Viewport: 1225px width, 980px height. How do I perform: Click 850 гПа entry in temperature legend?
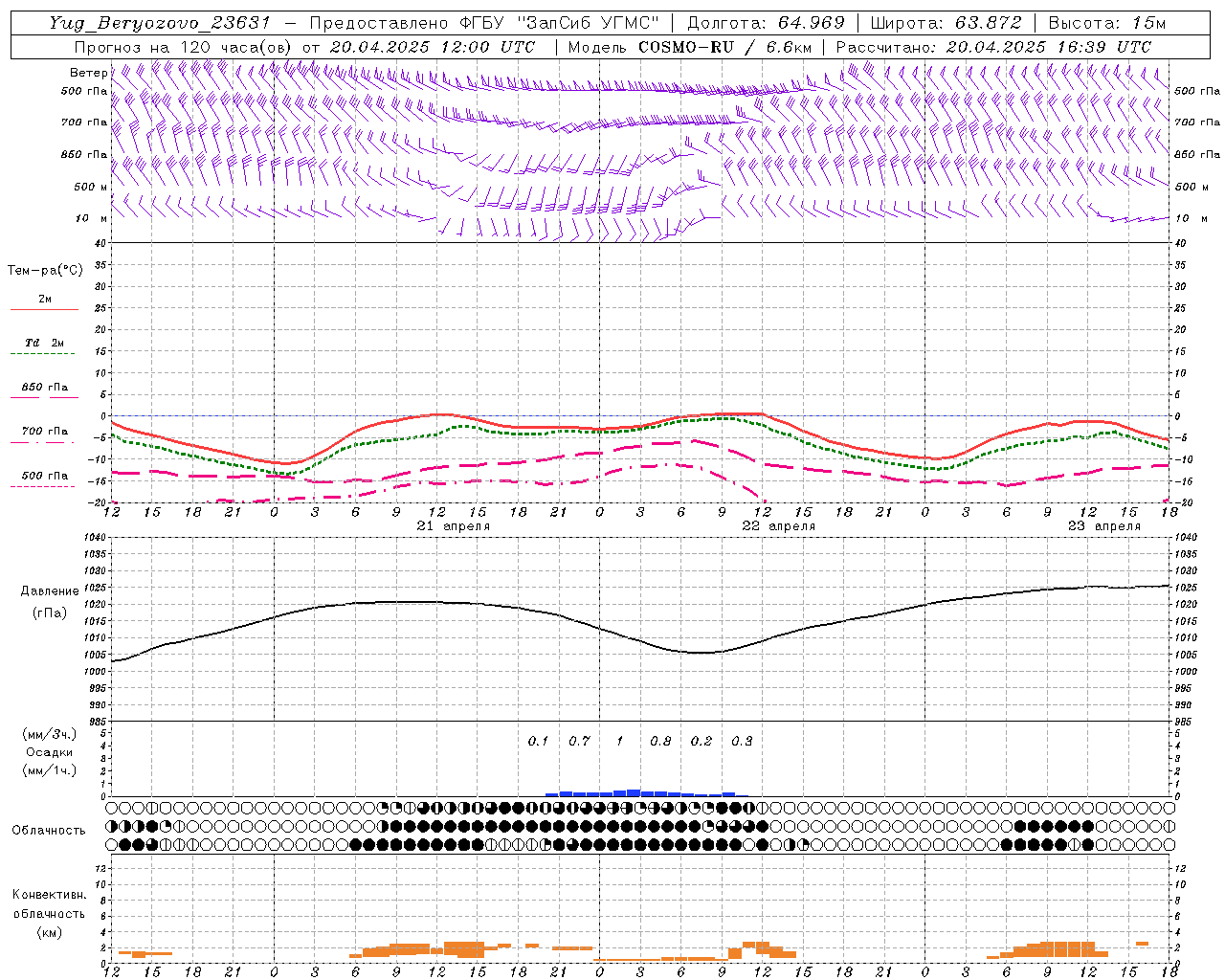pyautogui.click(x=45, y=388)
